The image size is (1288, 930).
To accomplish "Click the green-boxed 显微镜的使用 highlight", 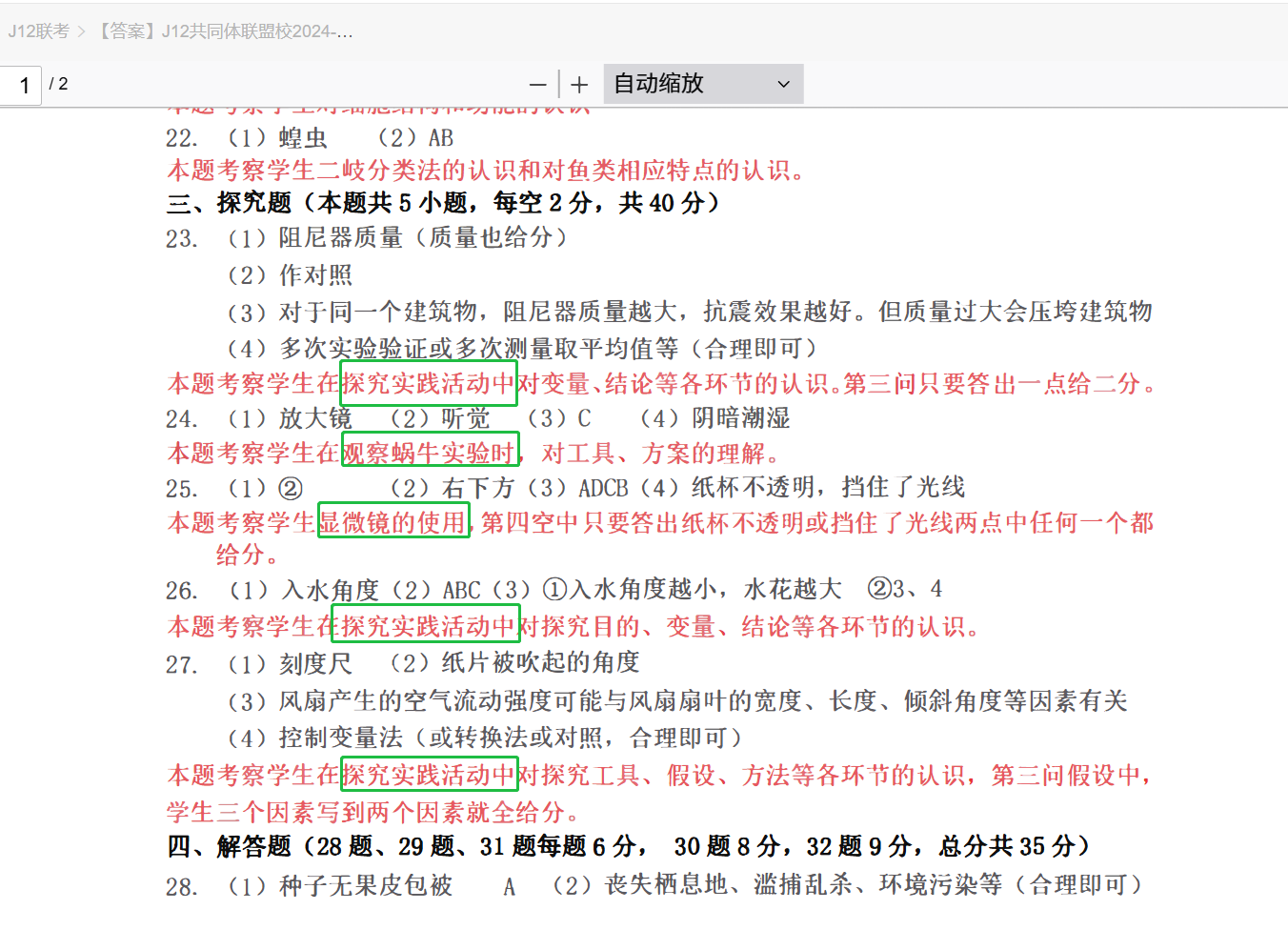I will (x=393, y=522).
